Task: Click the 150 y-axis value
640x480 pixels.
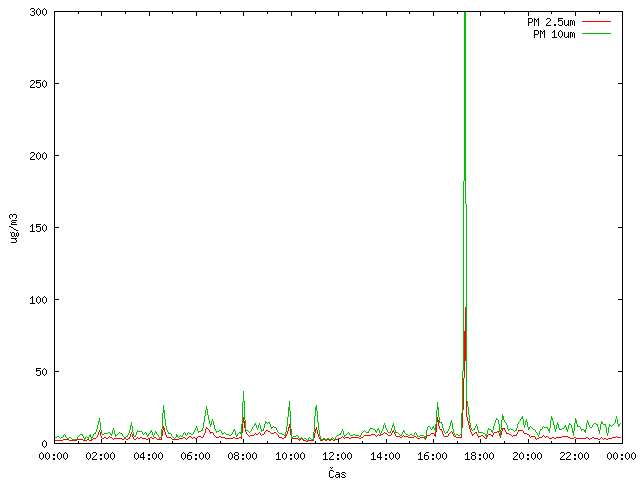Action: pos(38,228)
